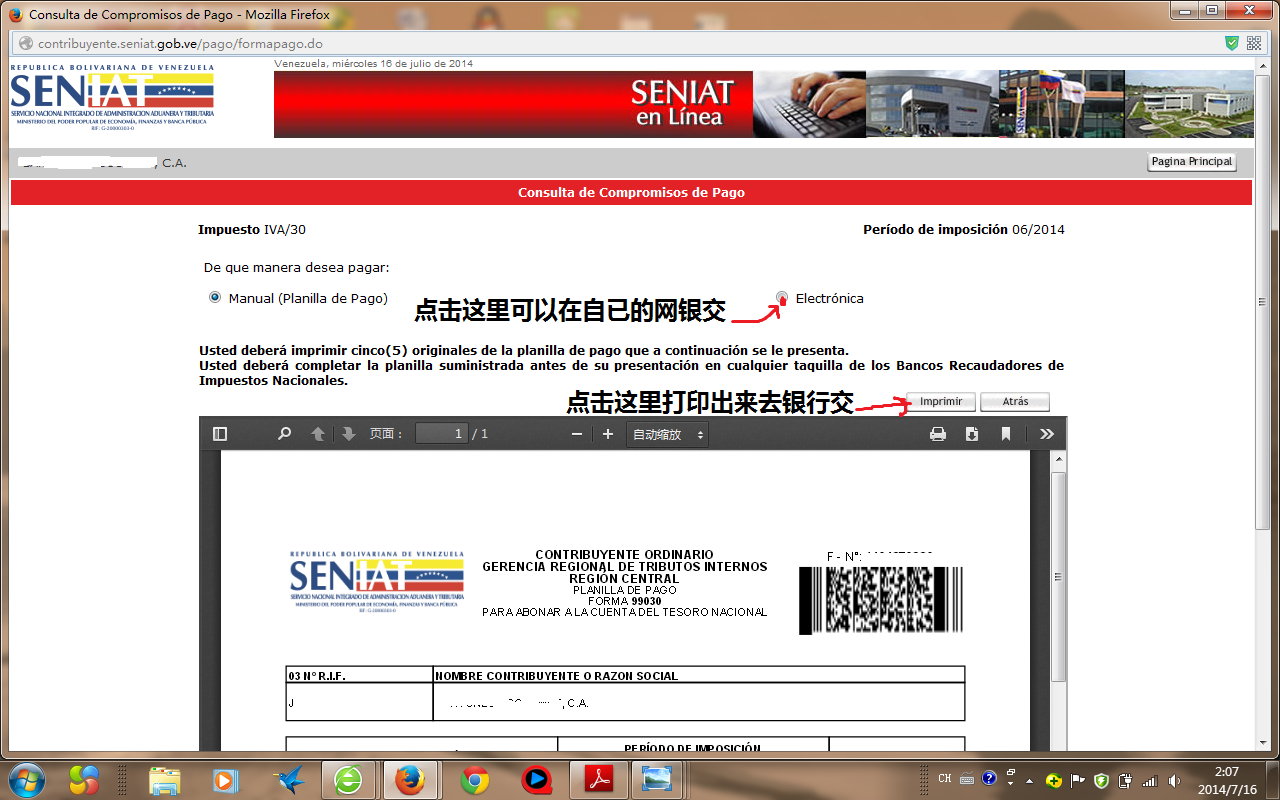The width and height of the screenshot is (1280, 800).
Task: Select the Electrónica payment option
Action: (782, 298)
